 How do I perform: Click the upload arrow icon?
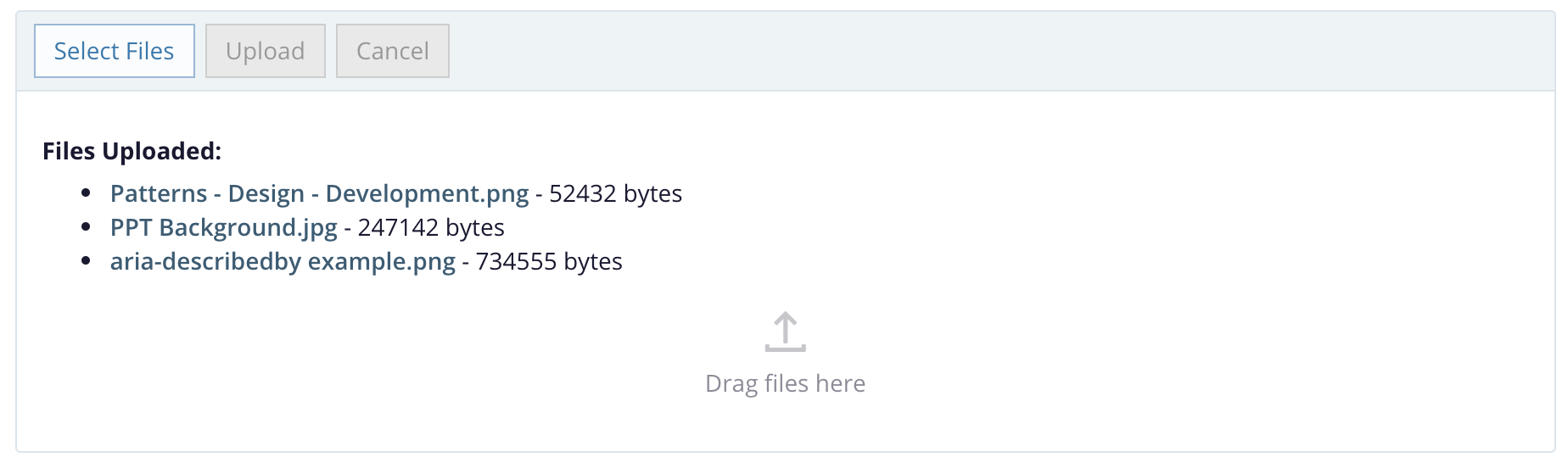click(x=785, y=332)
